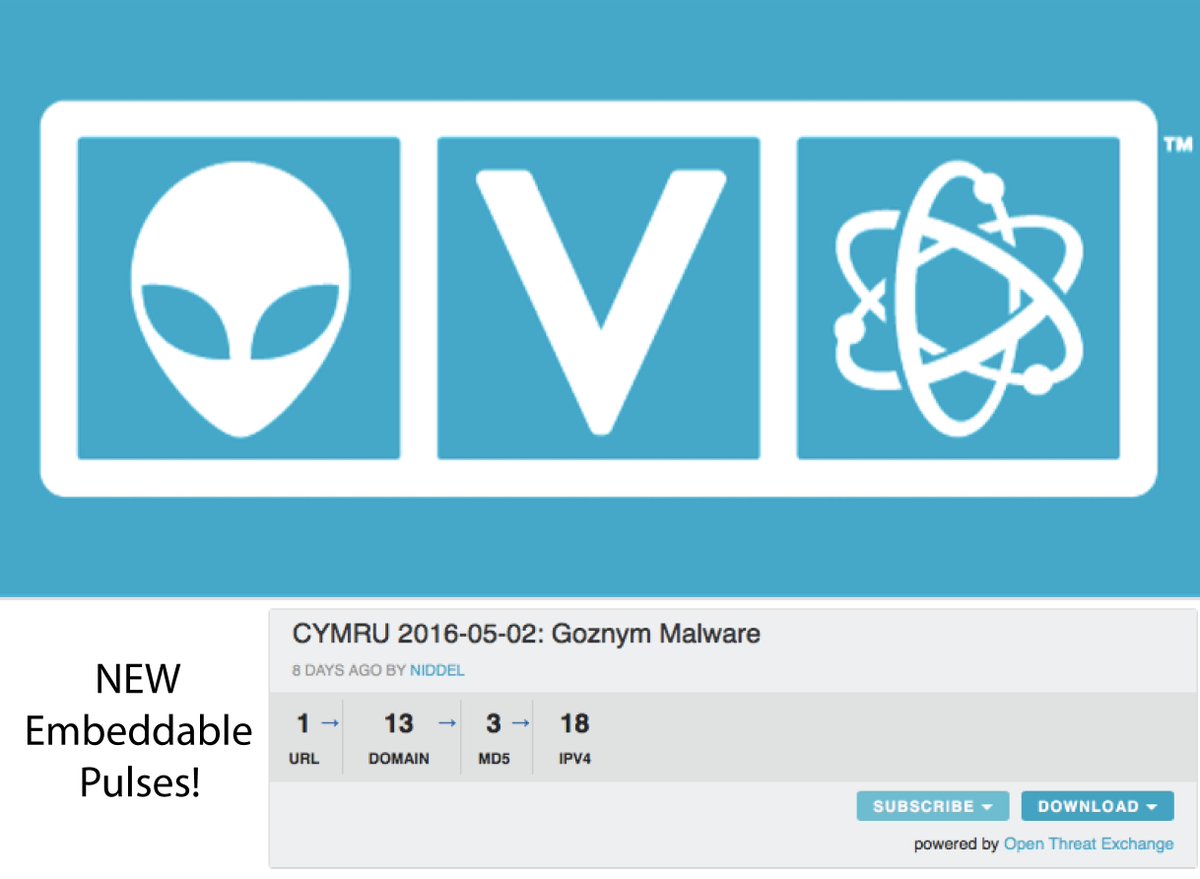Click the white V letter tile

pos(598,298)
